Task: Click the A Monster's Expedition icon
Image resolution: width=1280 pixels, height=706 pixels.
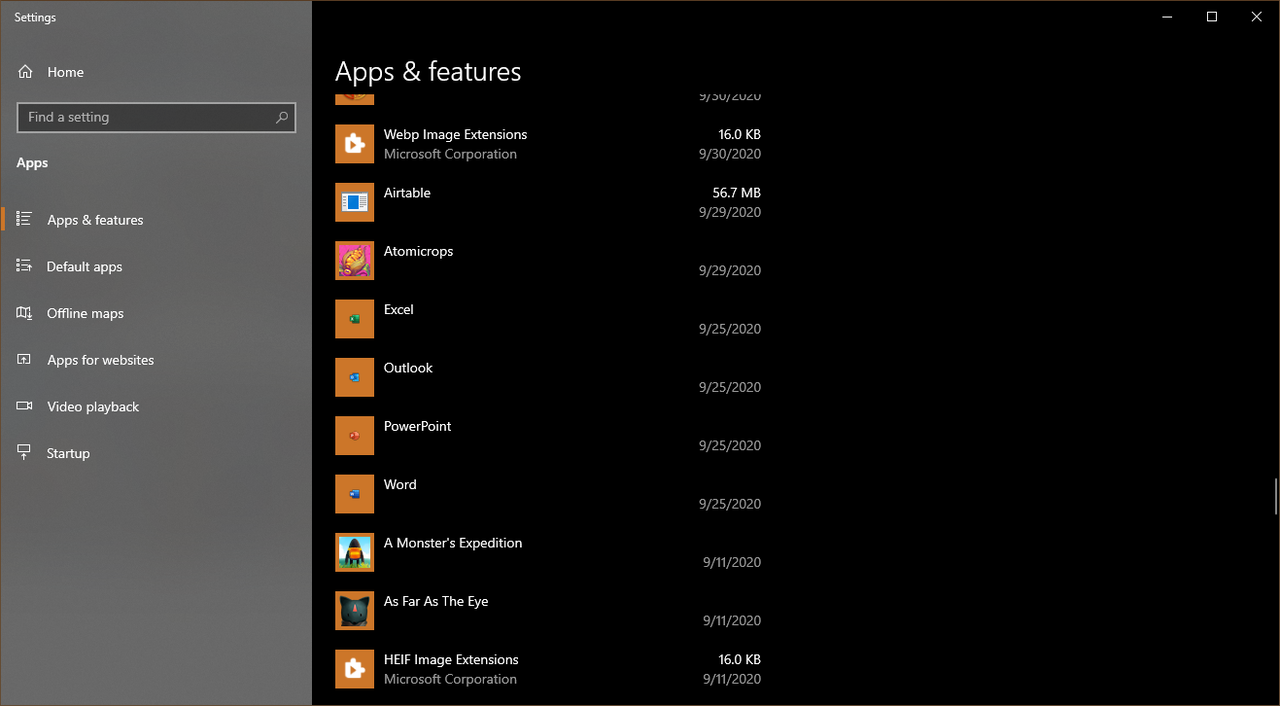Action: tap(354, 552)
